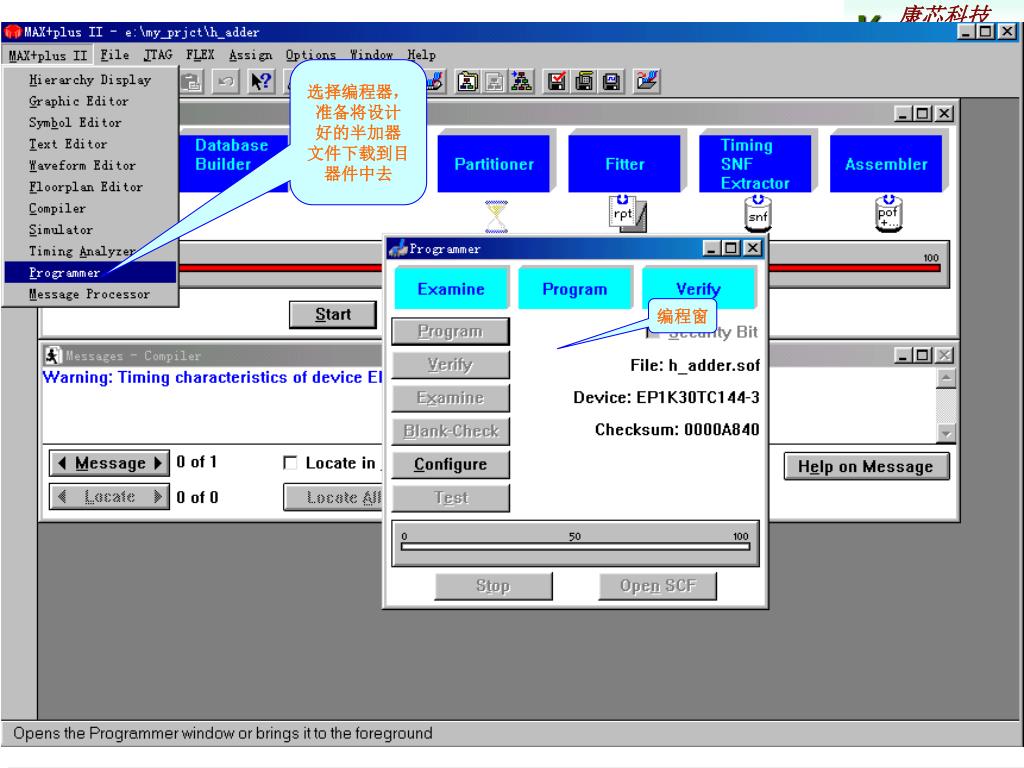Open the File menu
The height and width of the screenshot is (768, 1024).
point(115,55)
